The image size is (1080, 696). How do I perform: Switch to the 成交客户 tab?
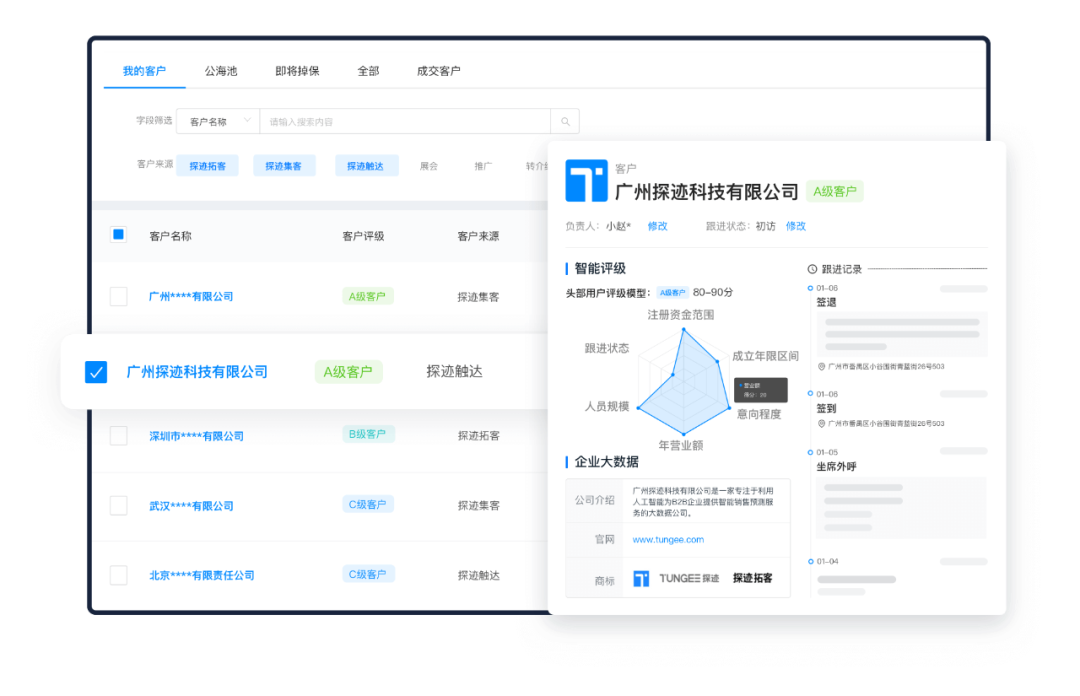[x=437, y=70]
